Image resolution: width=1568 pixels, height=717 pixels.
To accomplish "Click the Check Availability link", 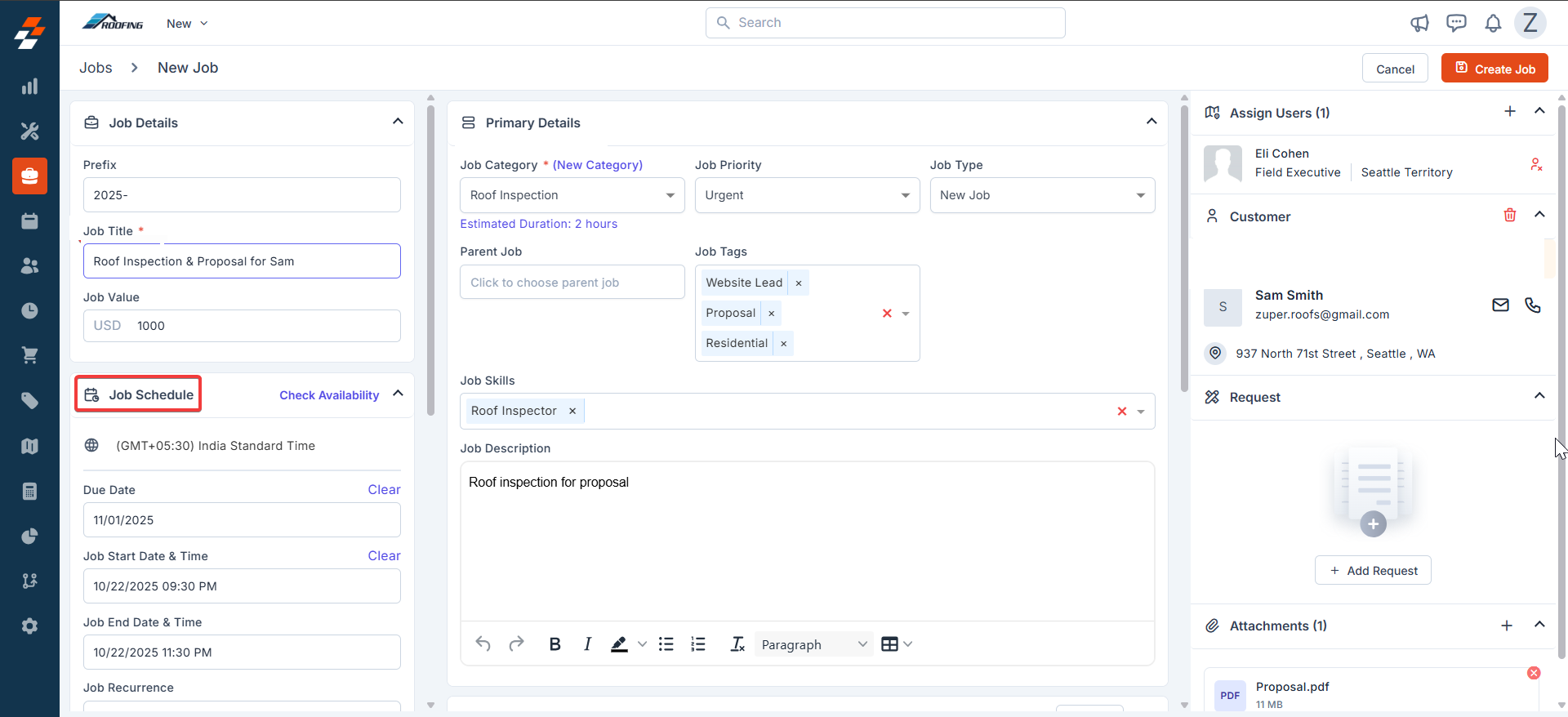I will point(329,395).
